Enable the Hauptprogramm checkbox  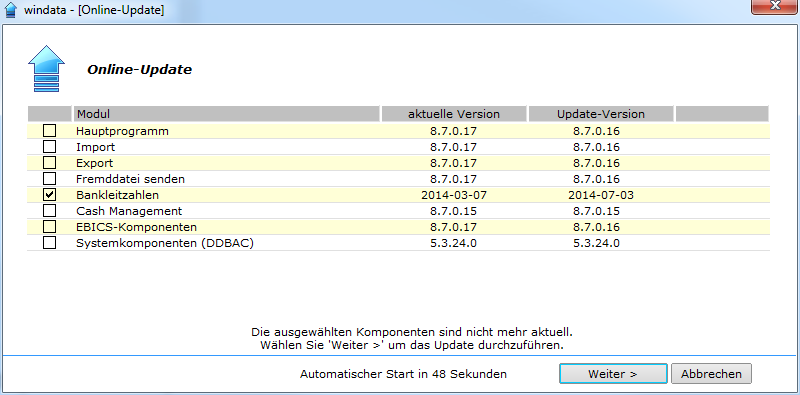pos(49,131)
